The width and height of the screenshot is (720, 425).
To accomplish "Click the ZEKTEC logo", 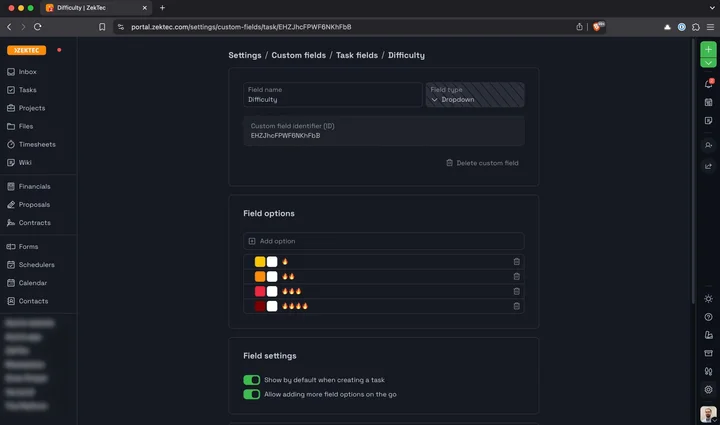I will [27, 50].
